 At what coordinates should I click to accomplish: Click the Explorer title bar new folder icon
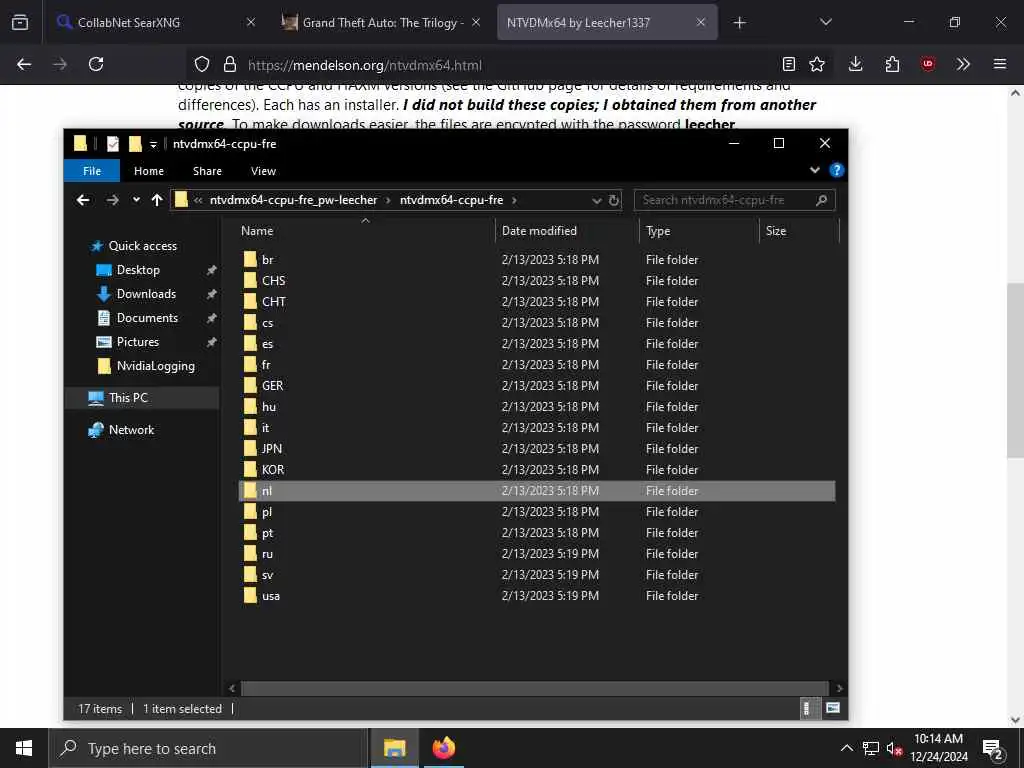tap(135, 144)
